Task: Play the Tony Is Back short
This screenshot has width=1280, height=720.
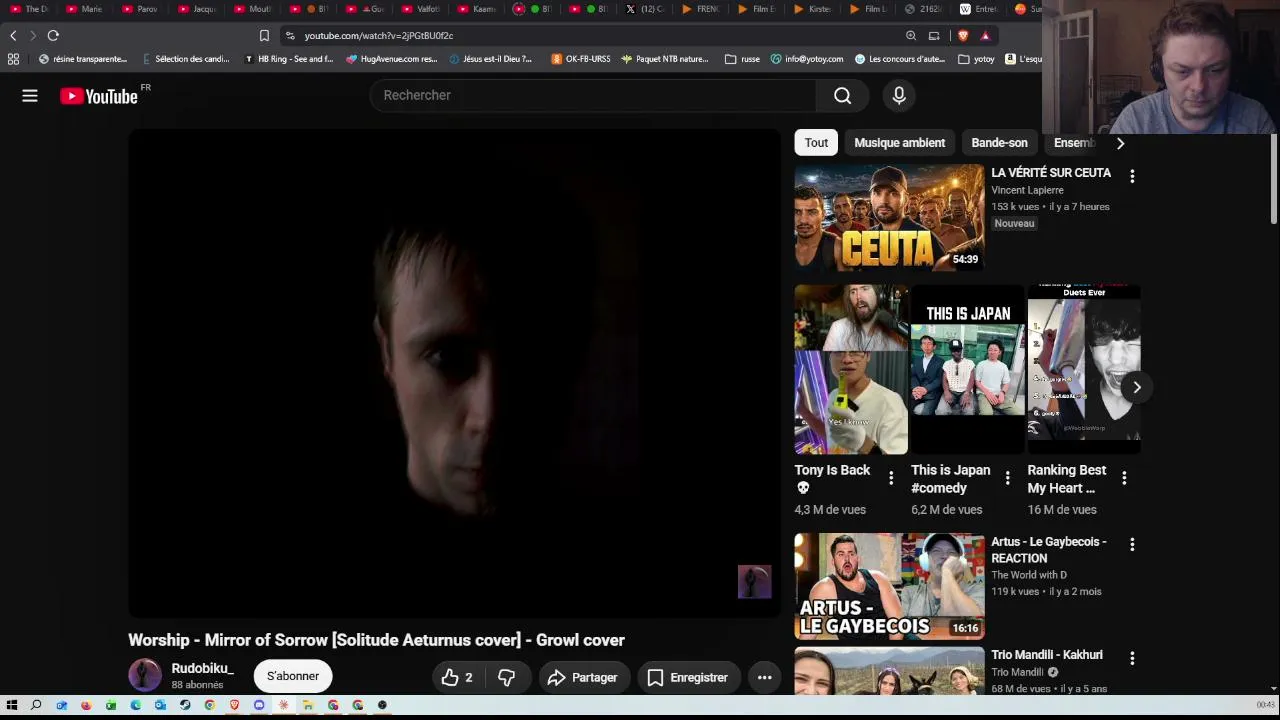Action: (x=851, y=370)
